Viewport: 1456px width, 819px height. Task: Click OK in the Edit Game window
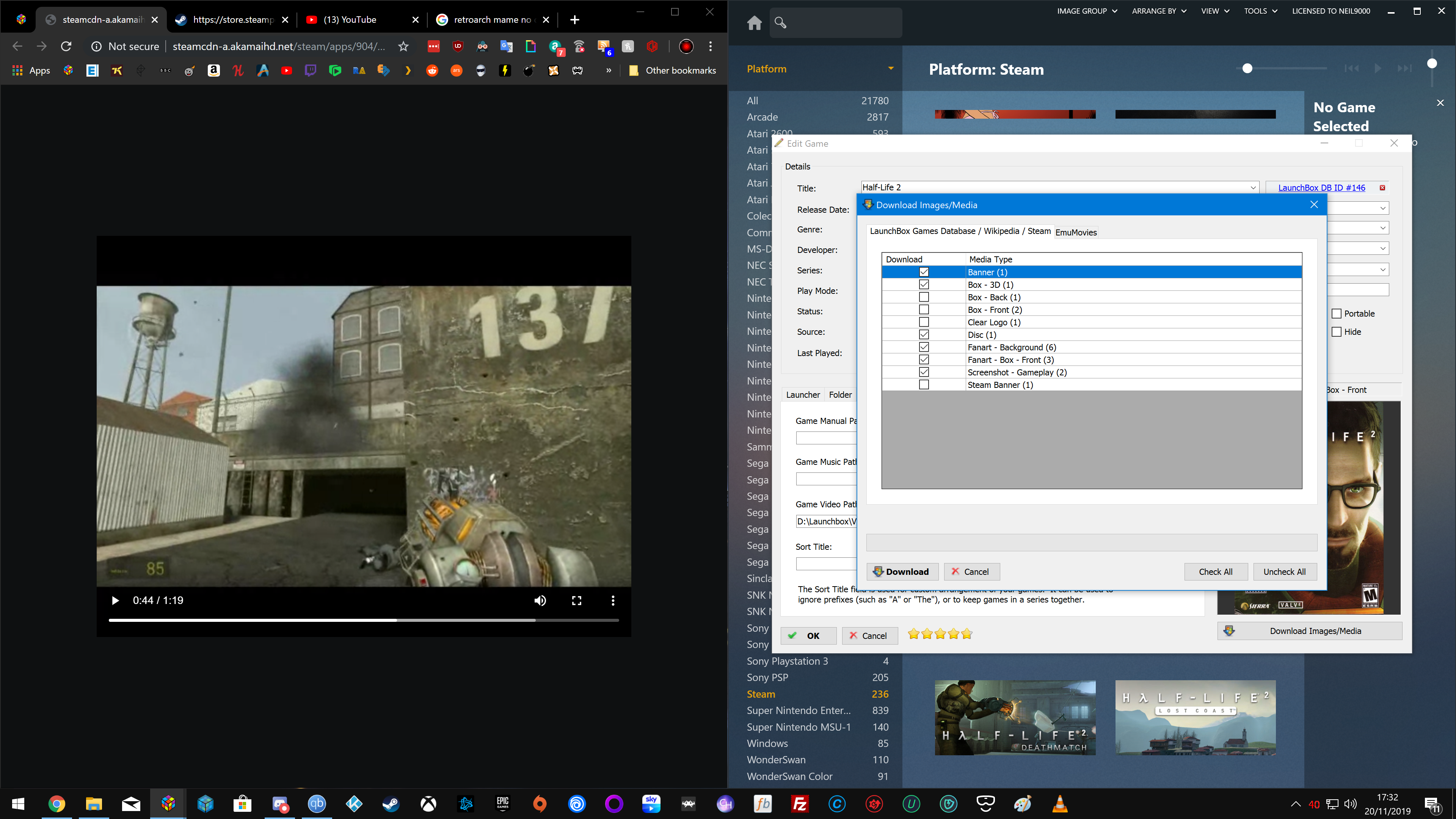[808, 636]
